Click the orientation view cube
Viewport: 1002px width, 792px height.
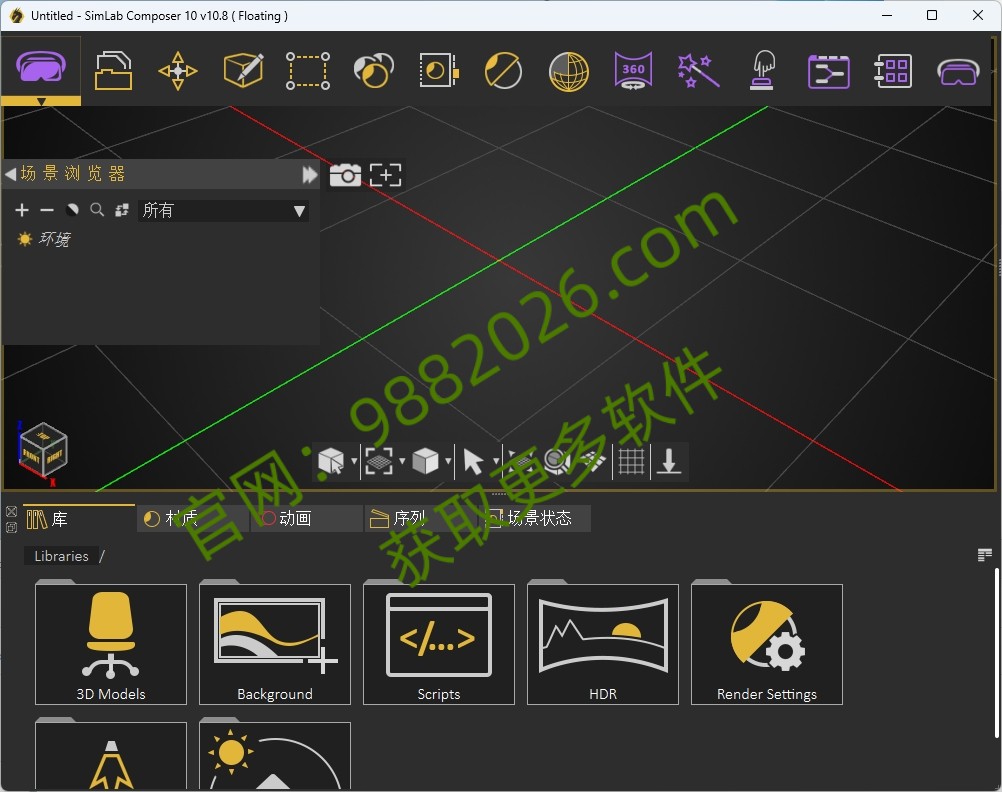pyautogui.click(x=43, y=449)
